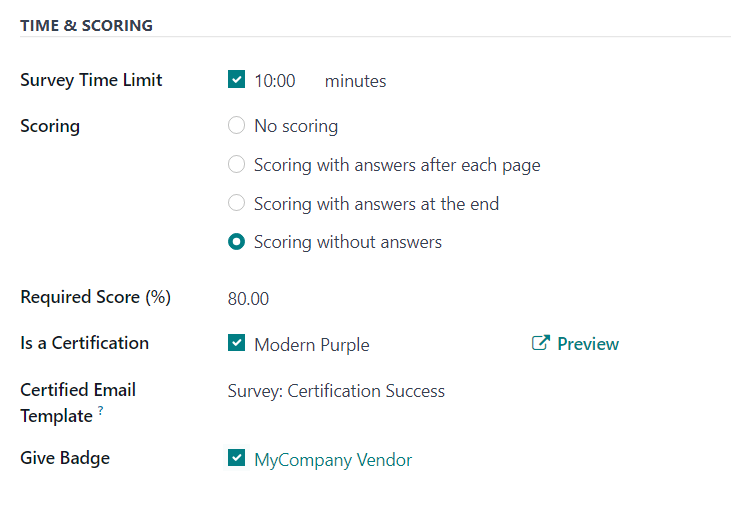Image resolution: width=731 pixels, height=523 pixels.
Task: Open the Modern Purple certification template dropdown
Action: (x=312, y=345)
